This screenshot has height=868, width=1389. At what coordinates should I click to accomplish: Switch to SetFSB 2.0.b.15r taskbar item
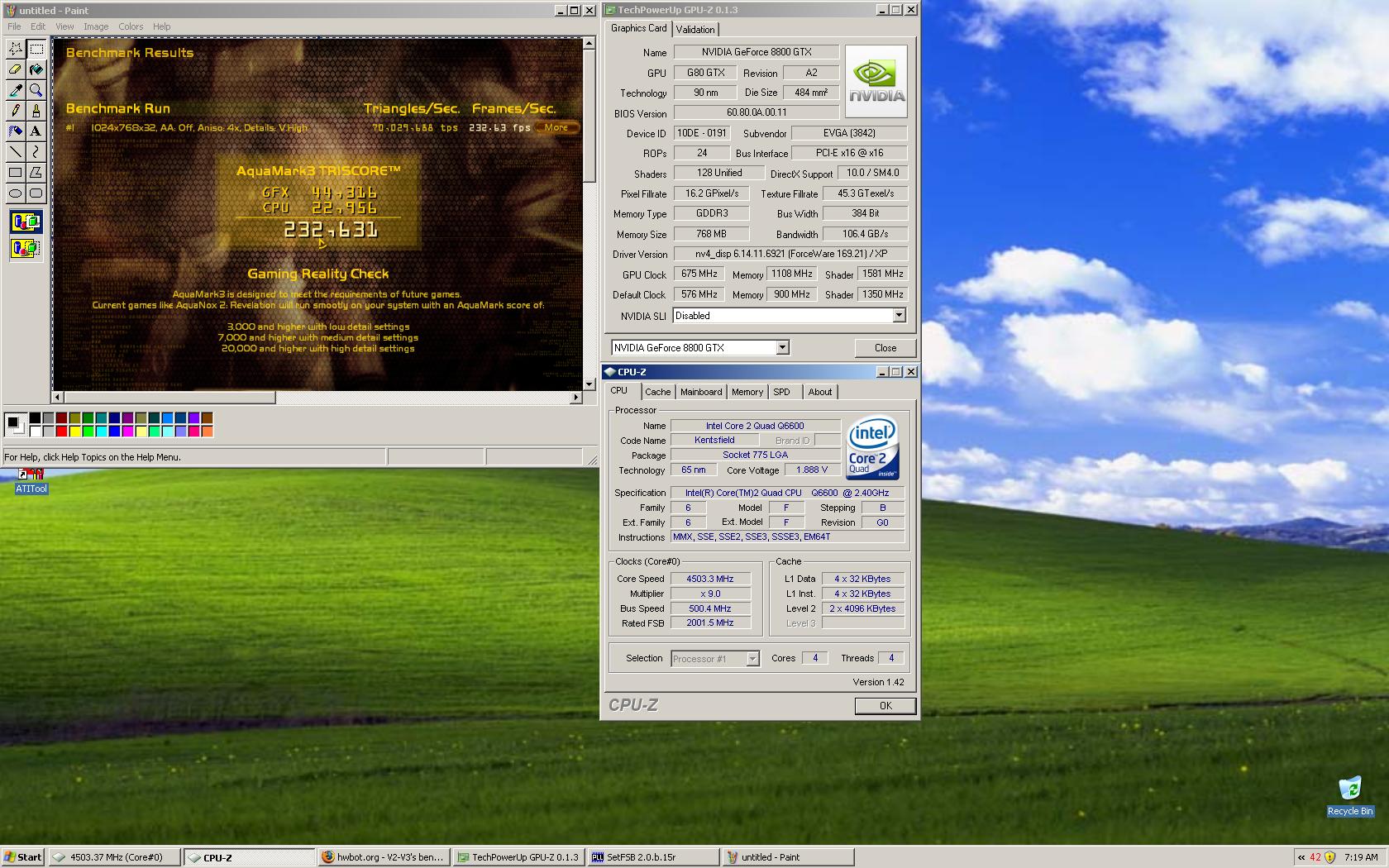[653, 857]
